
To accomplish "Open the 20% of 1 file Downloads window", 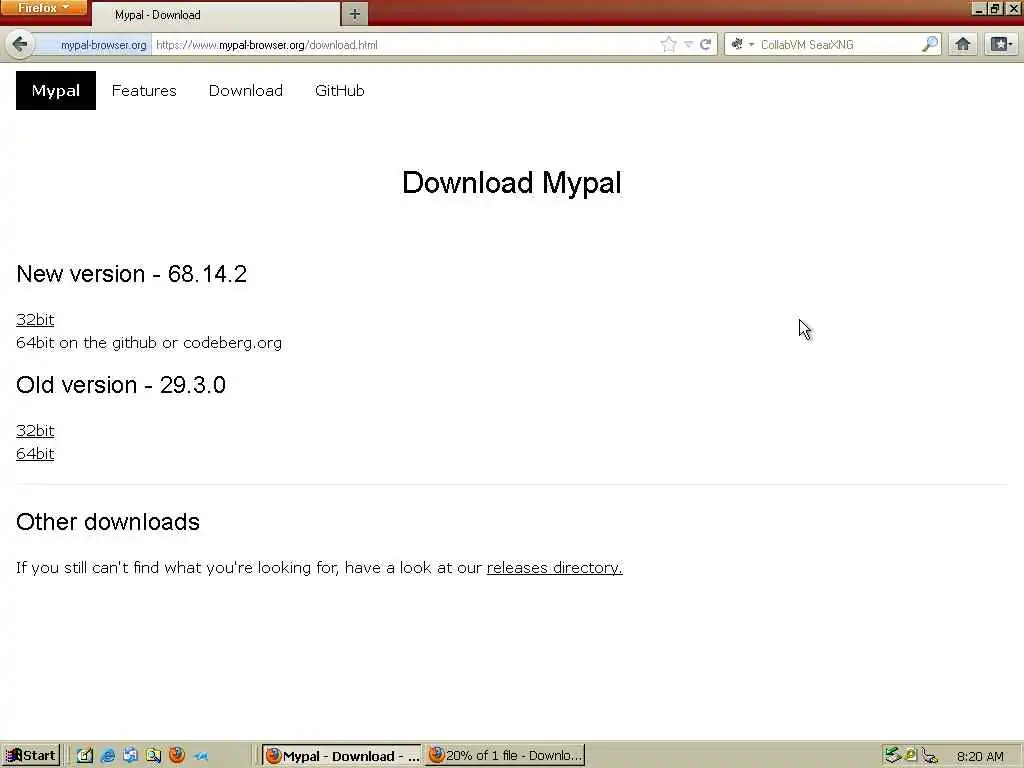I will point(505,756).
